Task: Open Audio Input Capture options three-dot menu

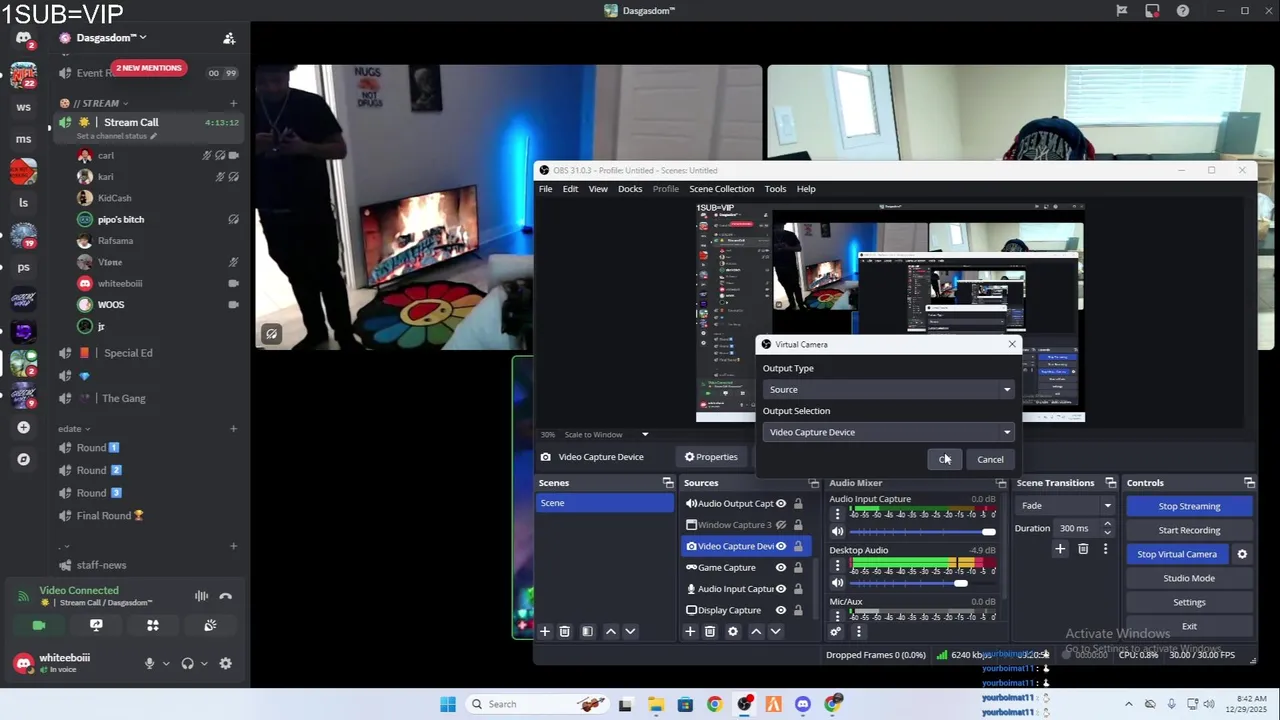Action: [838, 514]
